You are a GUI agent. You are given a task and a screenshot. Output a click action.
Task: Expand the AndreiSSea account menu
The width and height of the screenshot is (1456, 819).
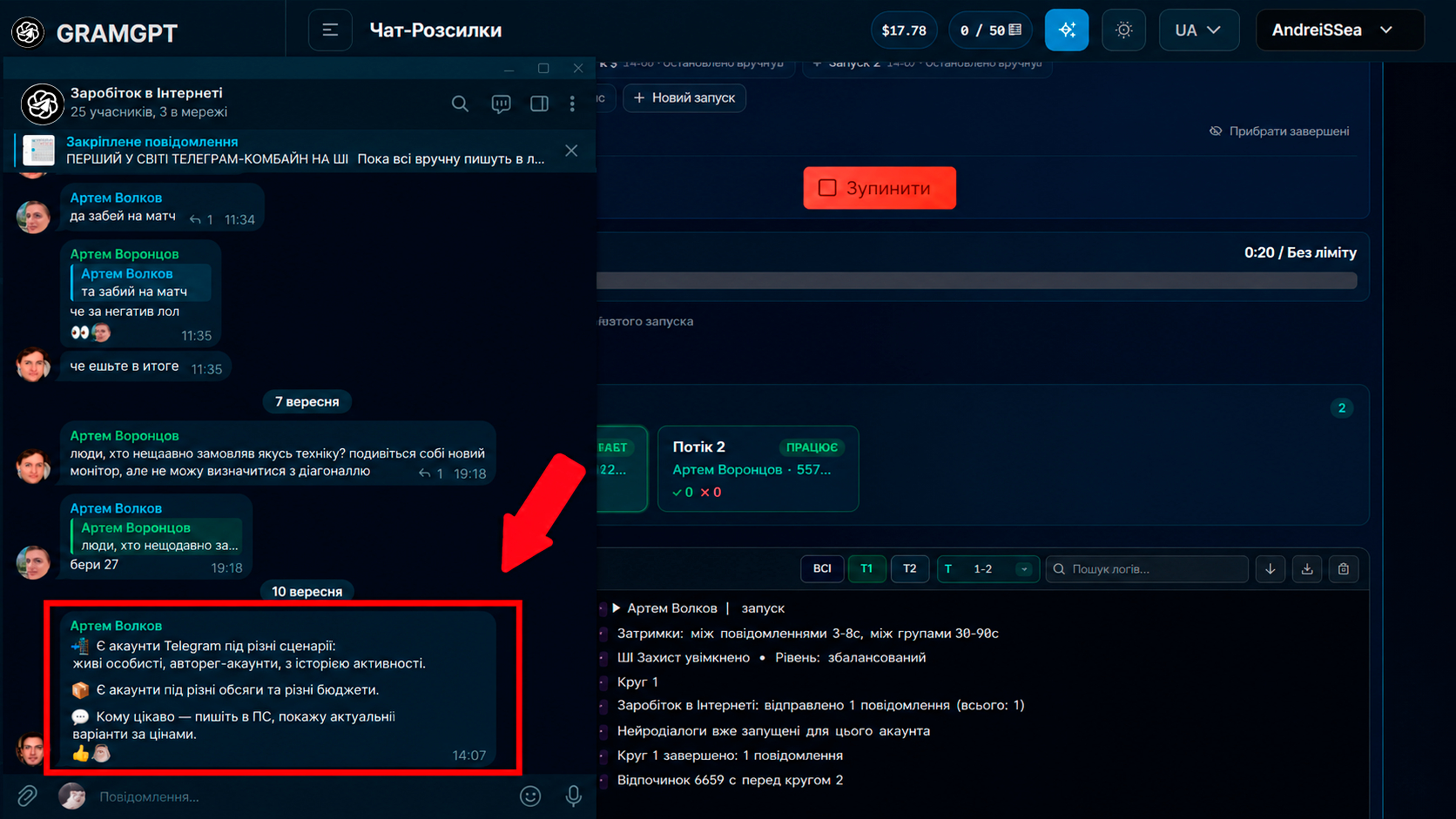[x=1339, y=30]
